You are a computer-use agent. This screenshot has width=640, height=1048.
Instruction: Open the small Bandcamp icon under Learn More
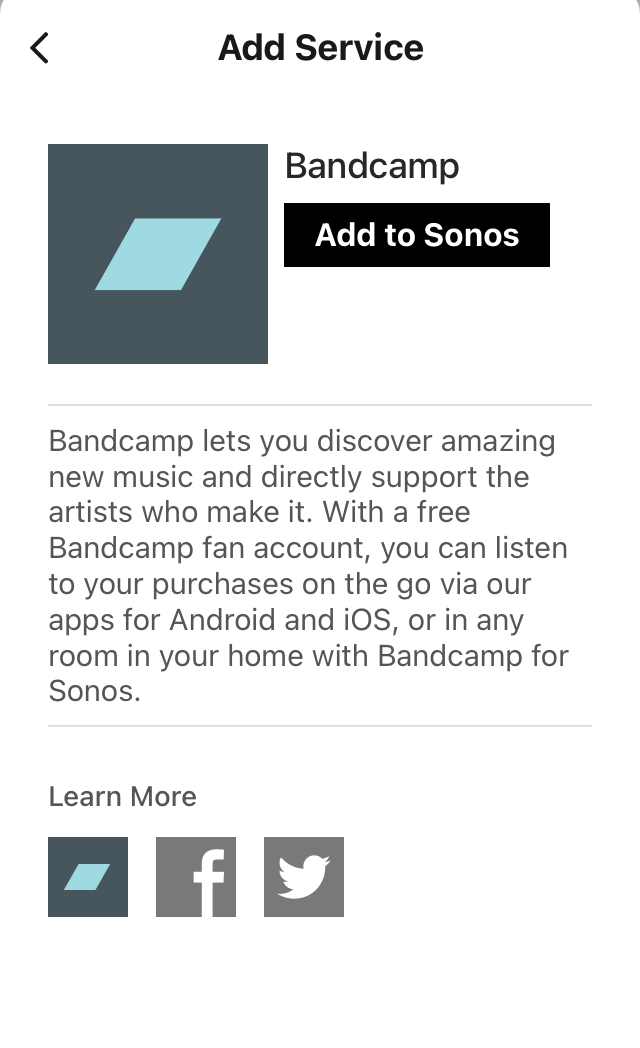tap(88, 877)
